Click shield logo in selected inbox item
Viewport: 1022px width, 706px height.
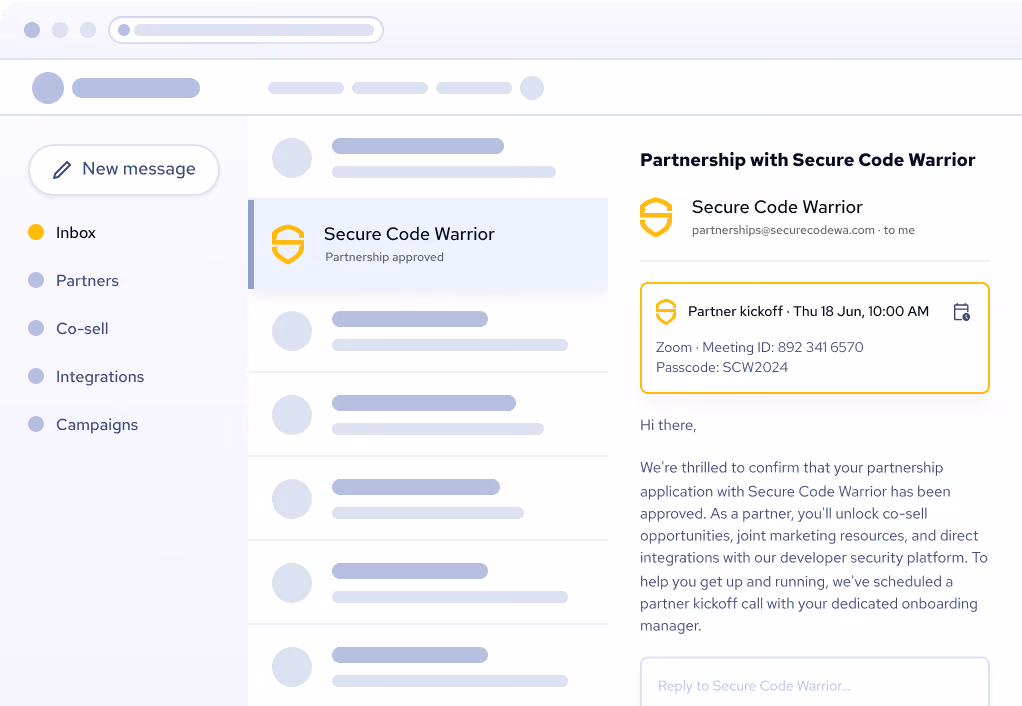288,244
